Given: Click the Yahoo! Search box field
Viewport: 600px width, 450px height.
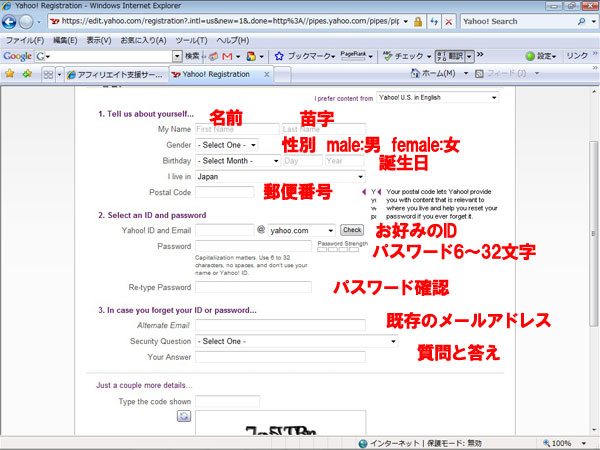Looking at the screenshot, I should pos(518,21).
